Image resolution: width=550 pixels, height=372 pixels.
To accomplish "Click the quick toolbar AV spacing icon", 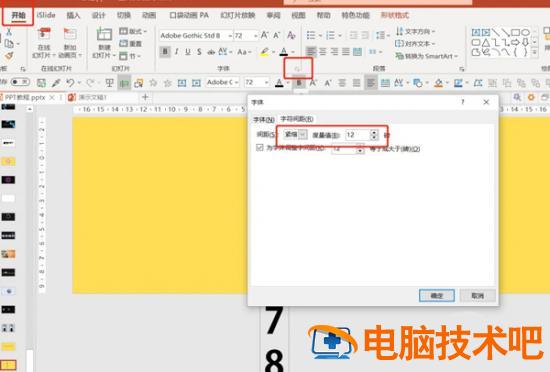I will point(398,83).
